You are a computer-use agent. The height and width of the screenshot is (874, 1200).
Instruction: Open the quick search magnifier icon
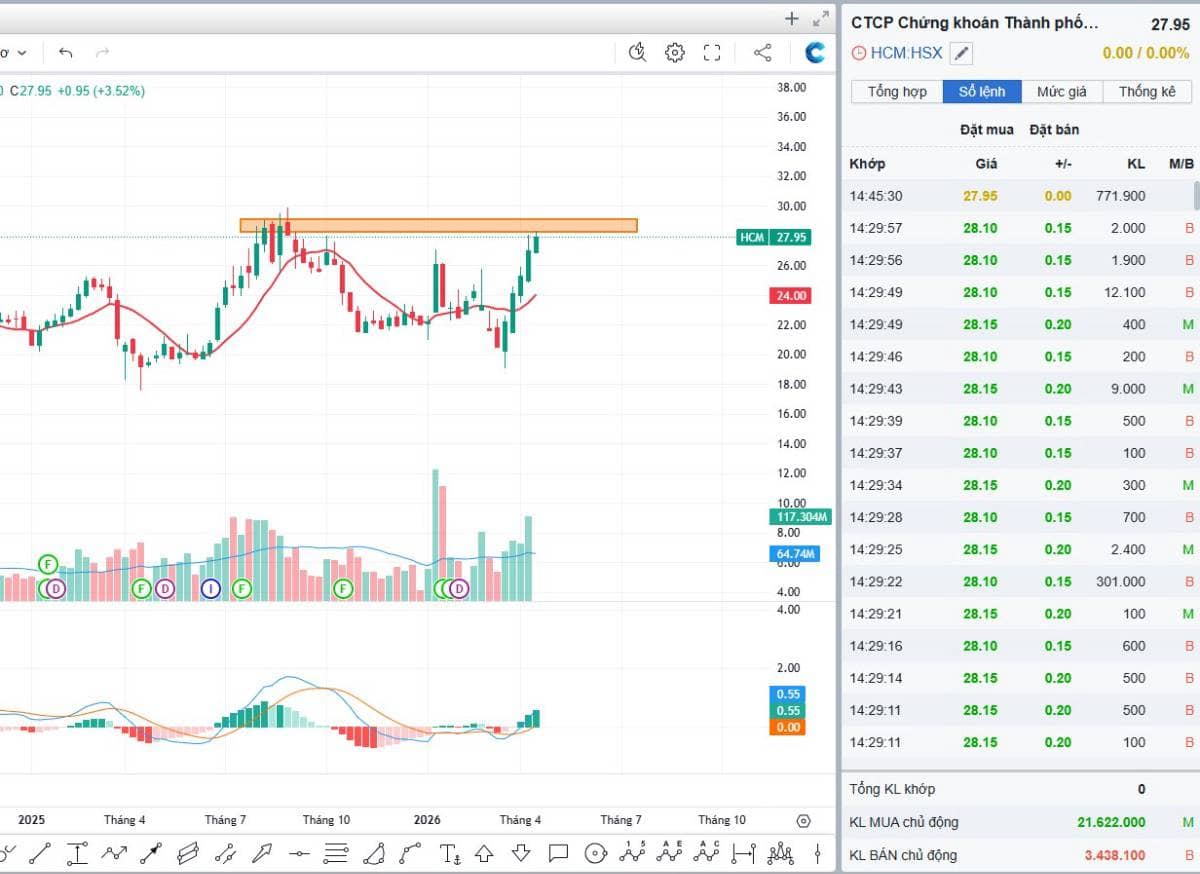(x=637, y=53)
